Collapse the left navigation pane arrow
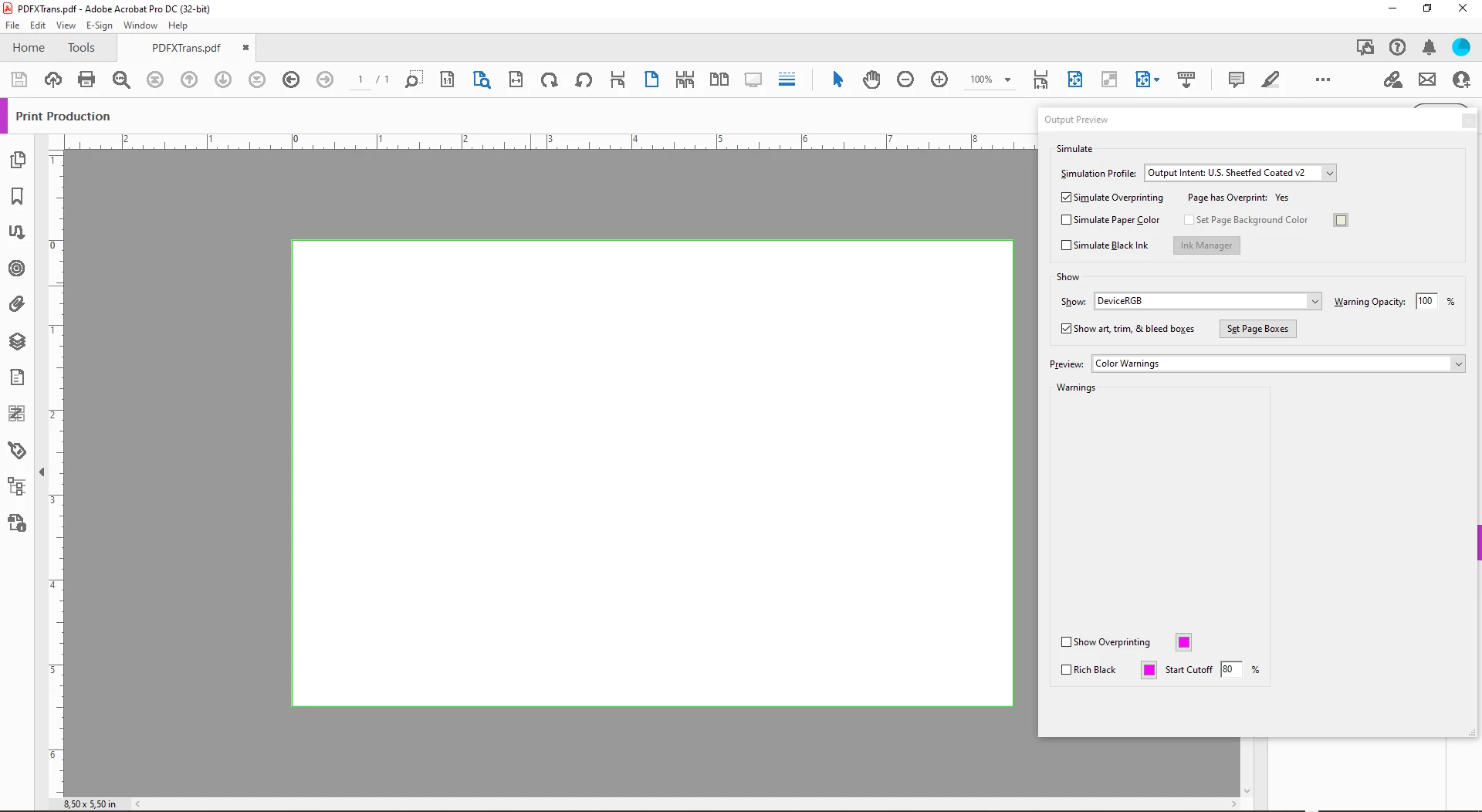This screenshot has height=812, width=1482. click(x=42, y=472)
